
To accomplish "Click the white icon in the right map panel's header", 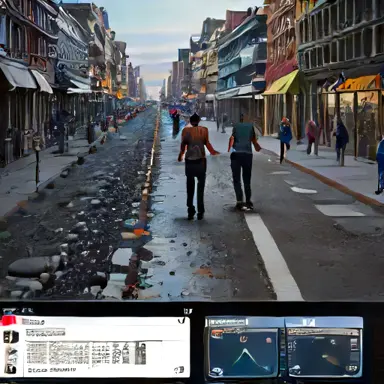I will tap(308, 322).
